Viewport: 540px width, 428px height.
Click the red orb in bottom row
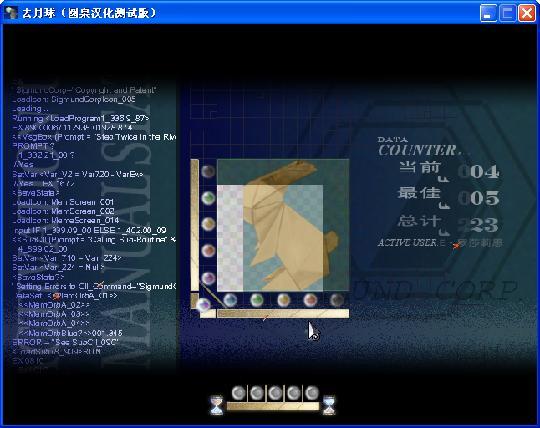click(310, 300)
